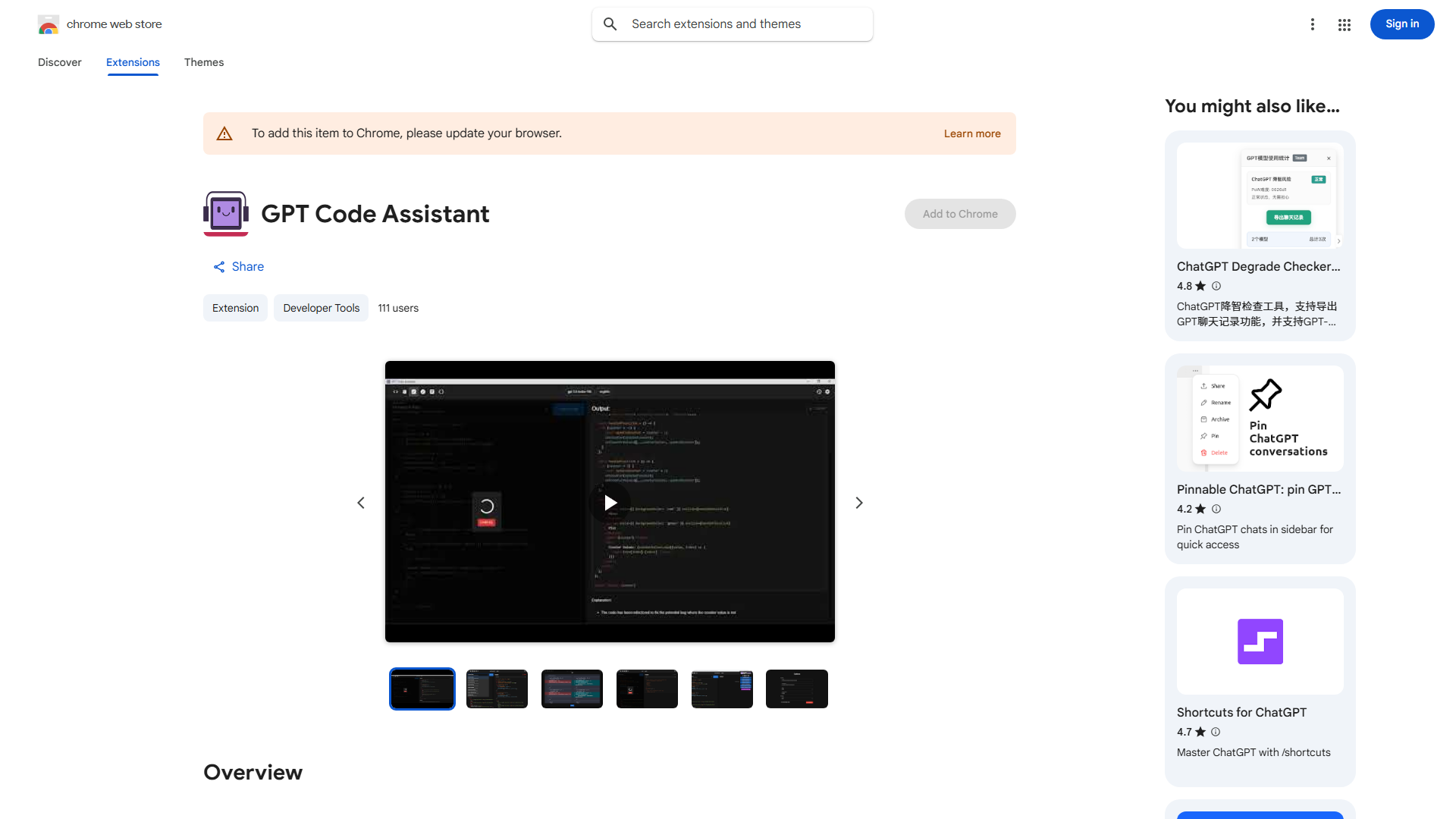Click the warning icon in the update banner
Screen dimensions: 1456x819
[x=224, y=133]
